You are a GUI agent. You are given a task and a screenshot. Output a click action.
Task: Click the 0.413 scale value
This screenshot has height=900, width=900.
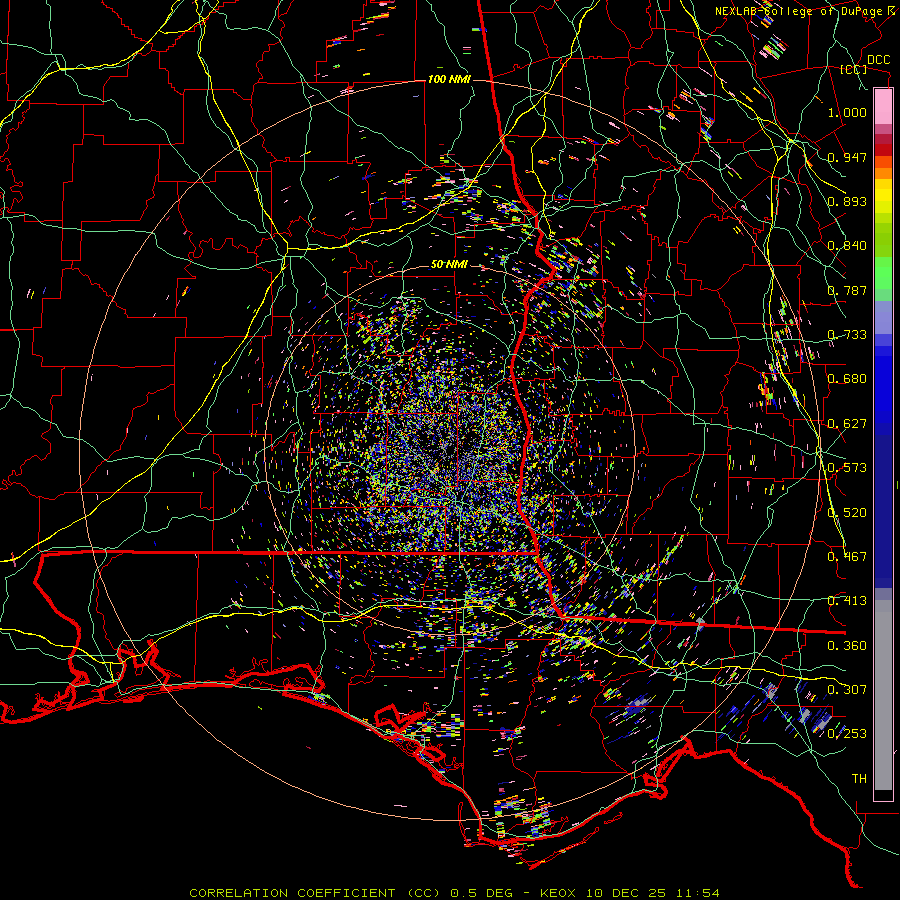coord(847,601)
